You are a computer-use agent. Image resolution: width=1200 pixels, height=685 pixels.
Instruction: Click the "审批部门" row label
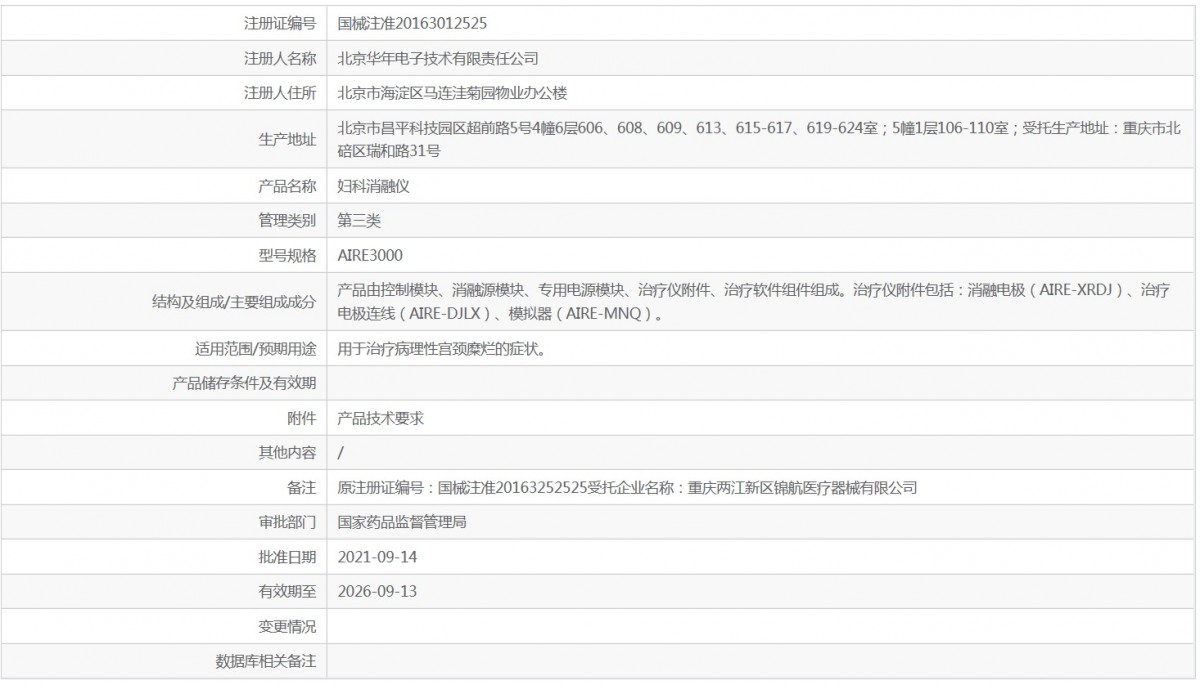click(x=287, y=522)
